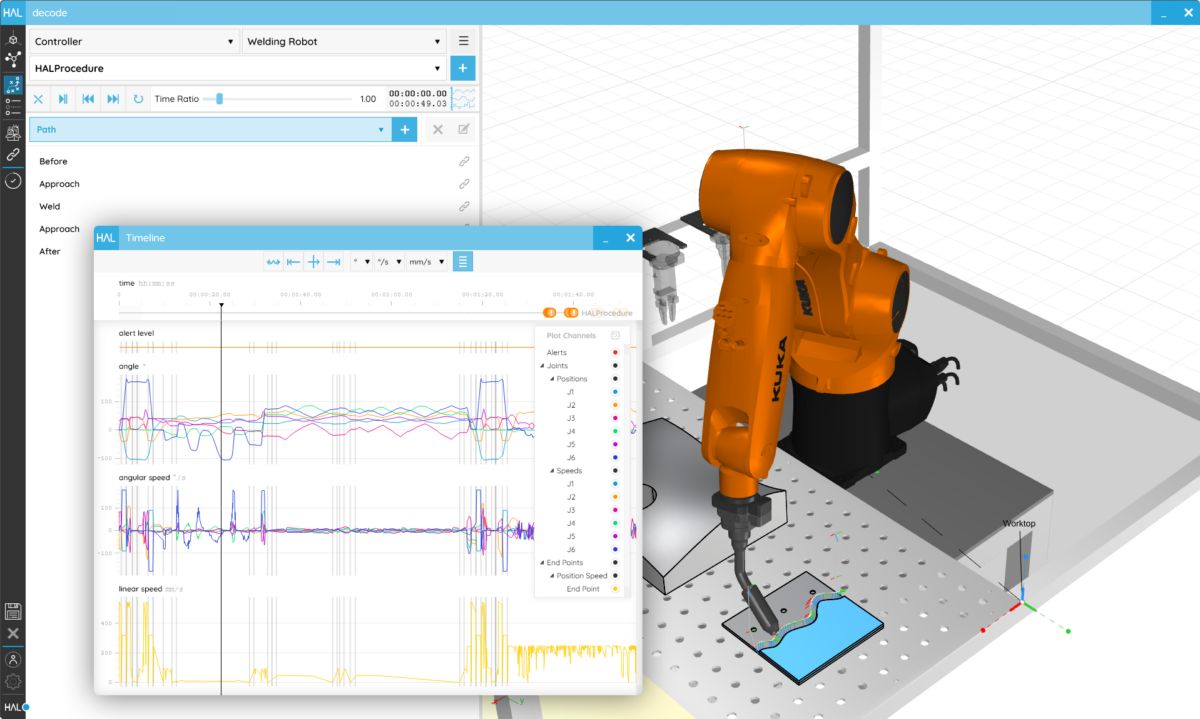Viewport: 1200px width, 719px height.
Task: Click the plus button beside the Path selector
Action: 404,129
